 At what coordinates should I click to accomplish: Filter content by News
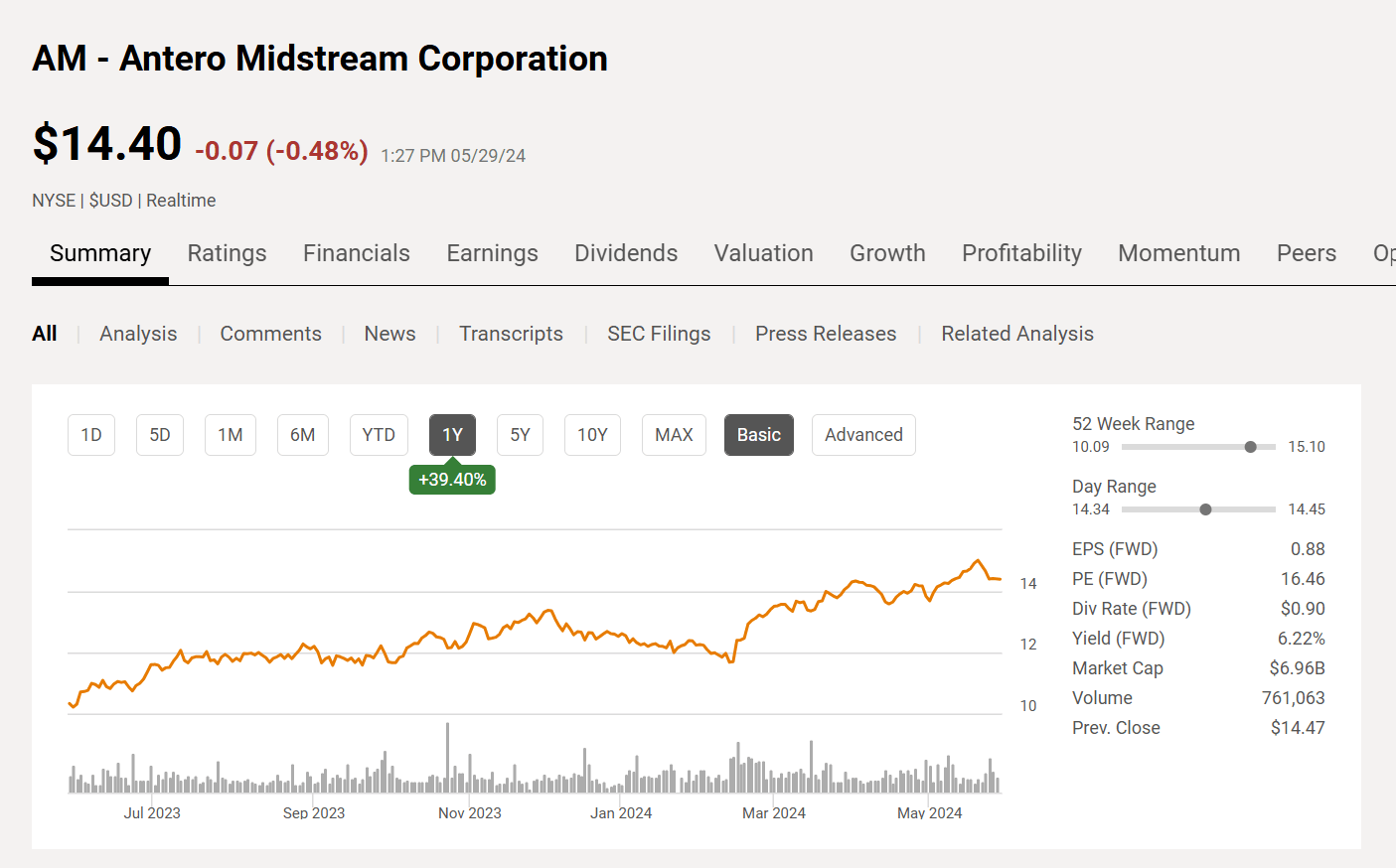point(389,334)
